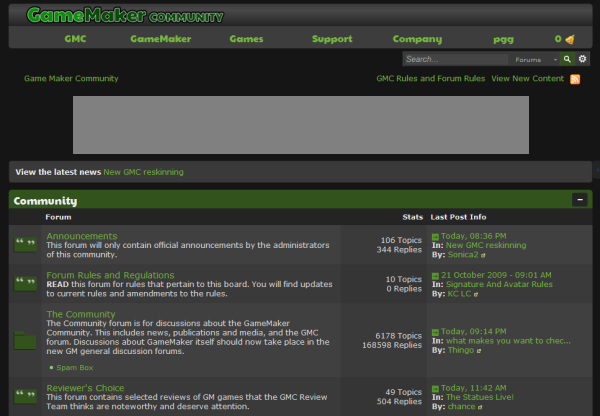Screen dimensions: 600x416
Task: Click '106 Topics' stat
Action: click(x=401, y=240)
